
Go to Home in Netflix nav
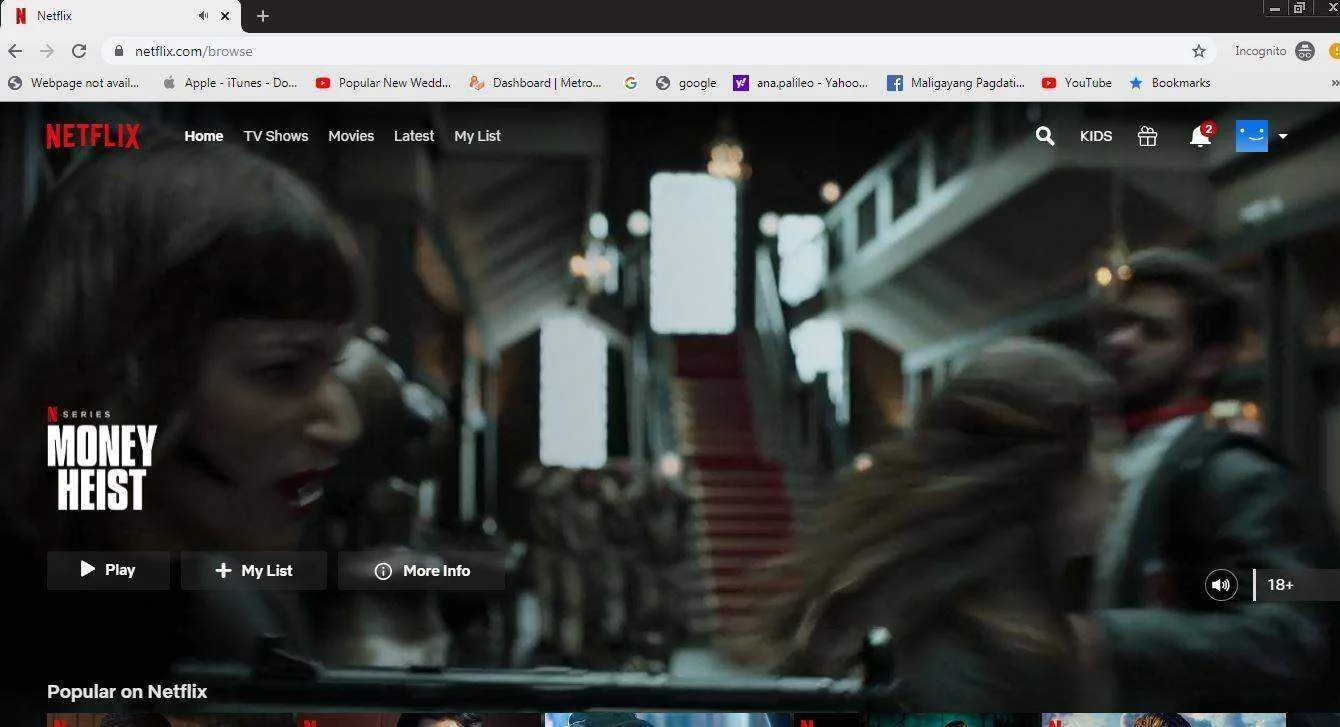204,136
